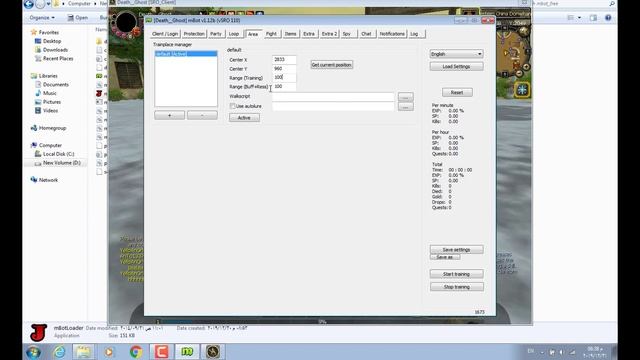Add a trainplace with the plus button
This screenshot has height=360, width=640.
tap(169, 116)
